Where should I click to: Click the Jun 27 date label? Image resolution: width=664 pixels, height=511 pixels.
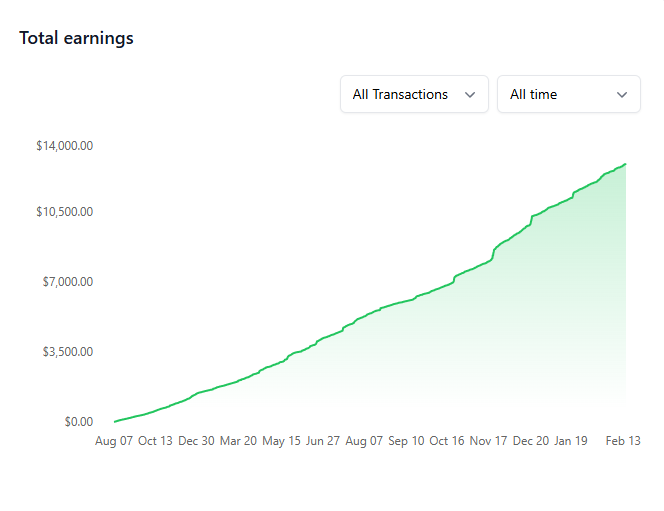click(322, 441)
